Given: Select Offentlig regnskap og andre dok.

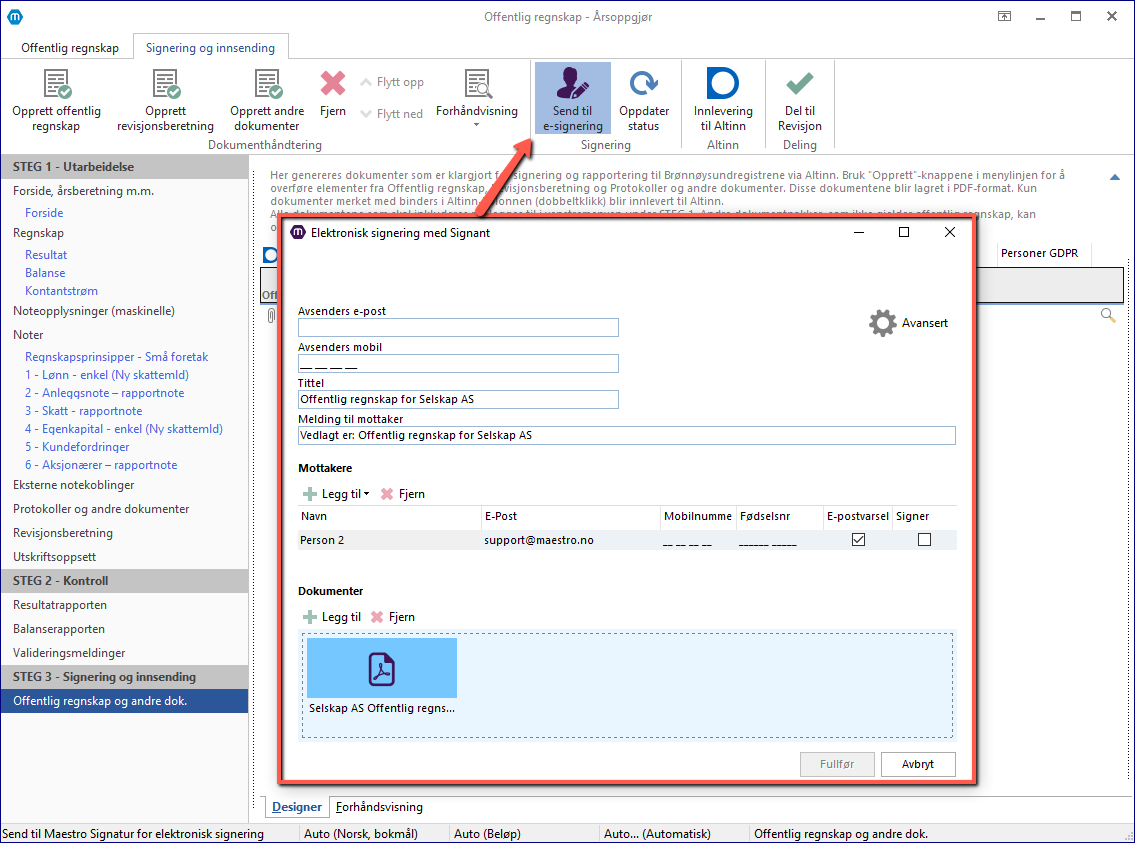Looking at the screenshot, I should 125,701.
